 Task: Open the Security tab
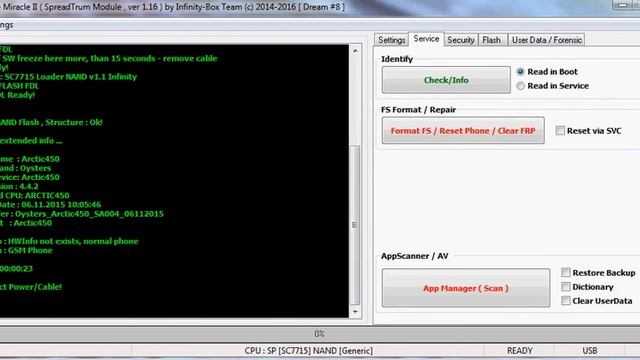461,40
